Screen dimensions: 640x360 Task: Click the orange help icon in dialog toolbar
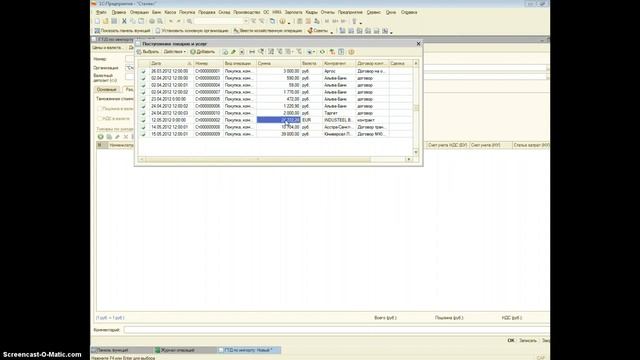[x=351, y=52]
